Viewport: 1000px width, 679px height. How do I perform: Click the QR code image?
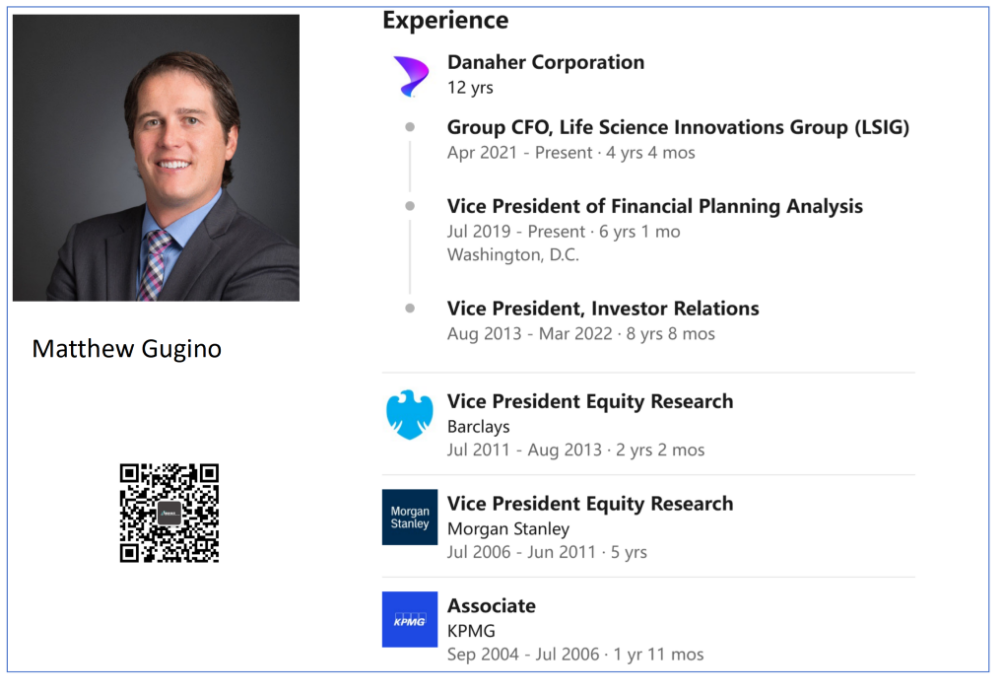click(x=169, y=513)
